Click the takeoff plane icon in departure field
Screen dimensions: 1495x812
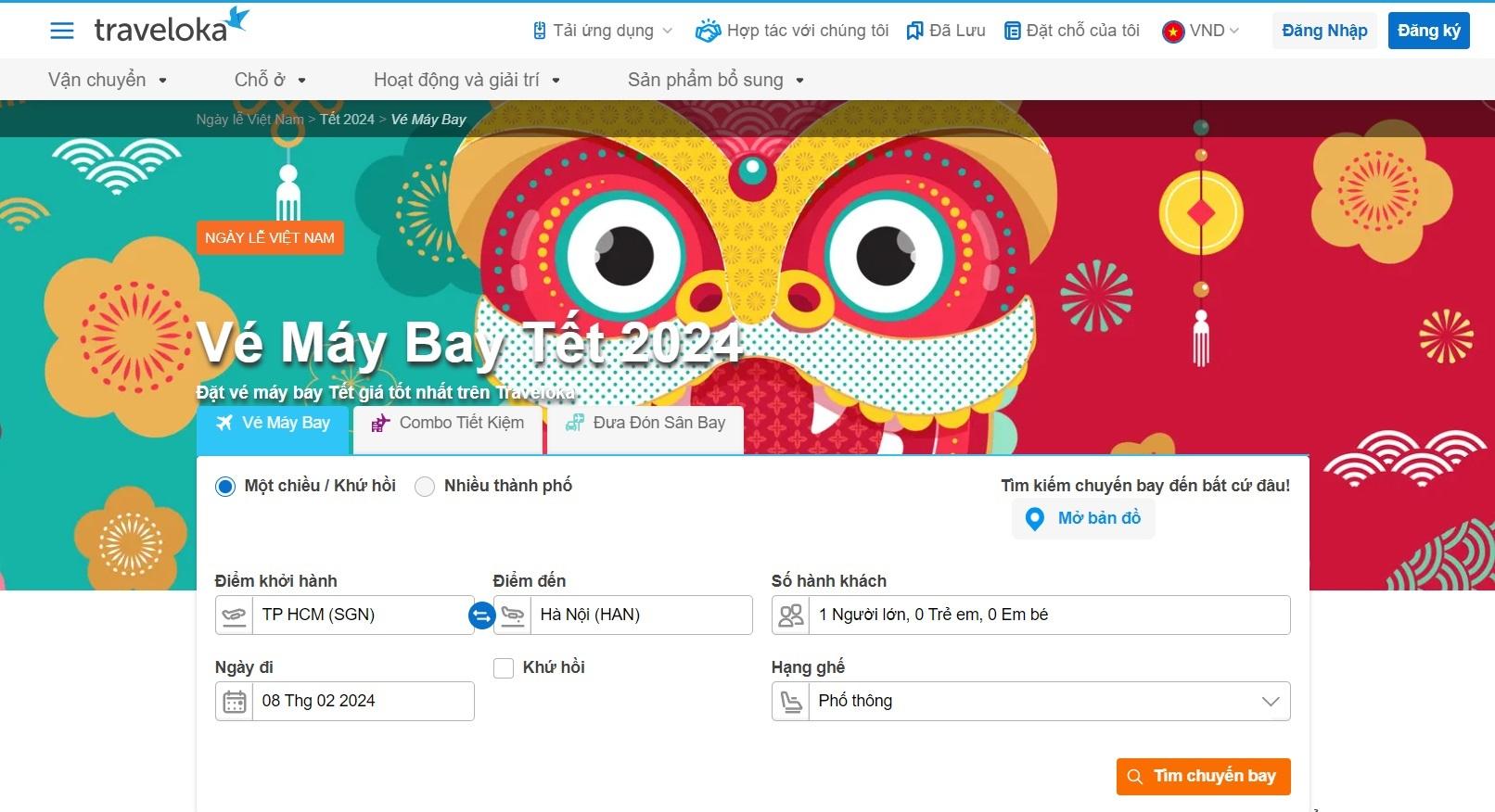235,615
